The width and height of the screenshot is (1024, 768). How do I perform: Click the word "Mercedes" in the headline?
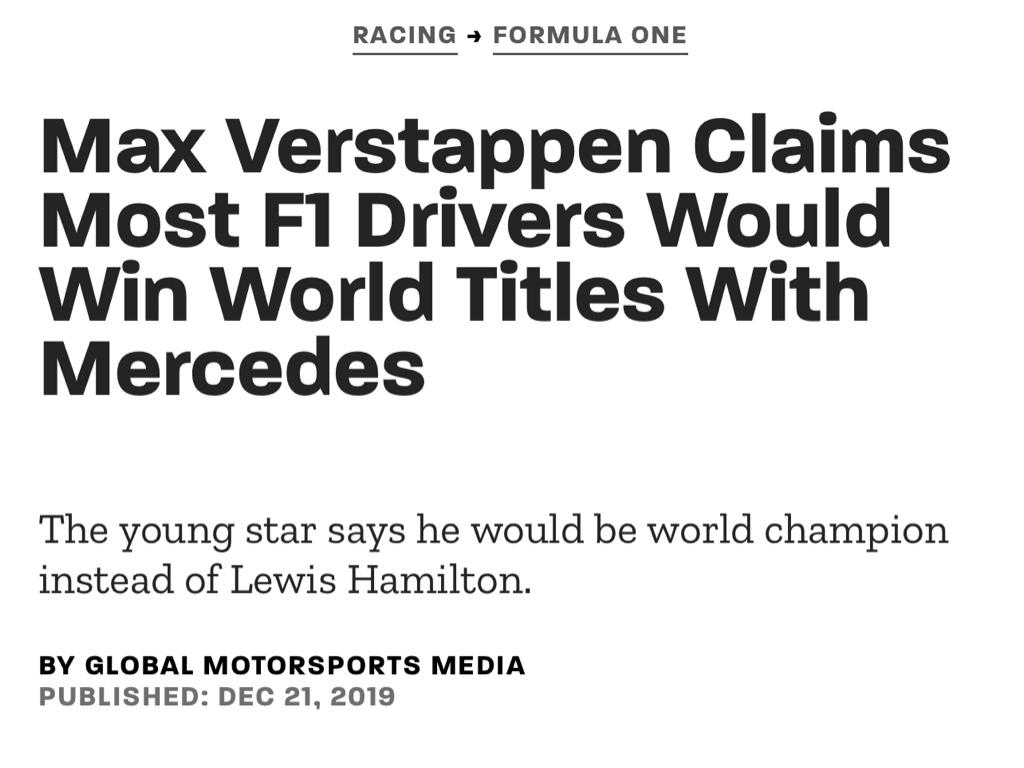click(232, 366)
